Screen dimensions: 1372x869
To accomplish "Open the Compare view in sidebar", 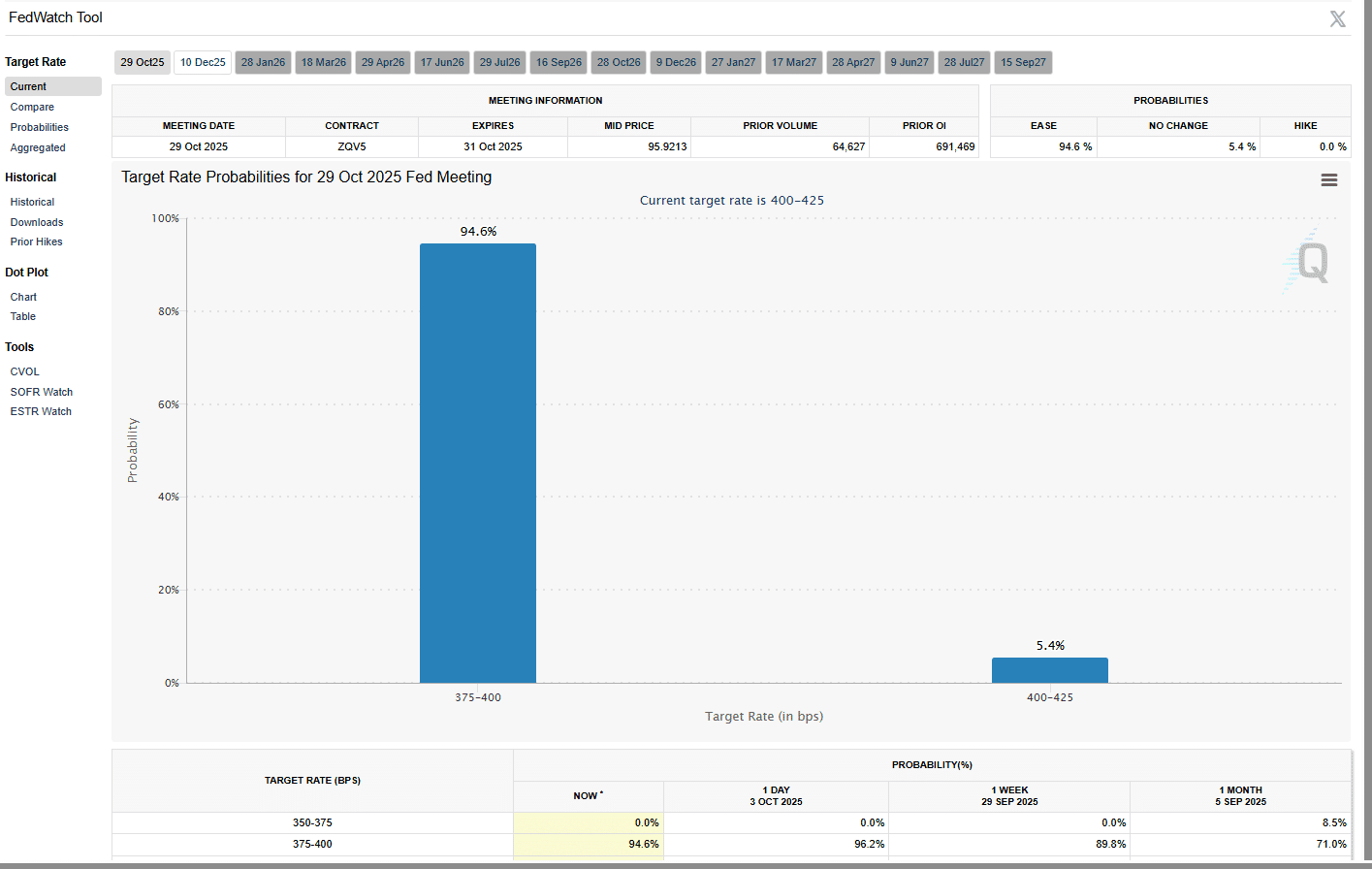I will (32, 107).
